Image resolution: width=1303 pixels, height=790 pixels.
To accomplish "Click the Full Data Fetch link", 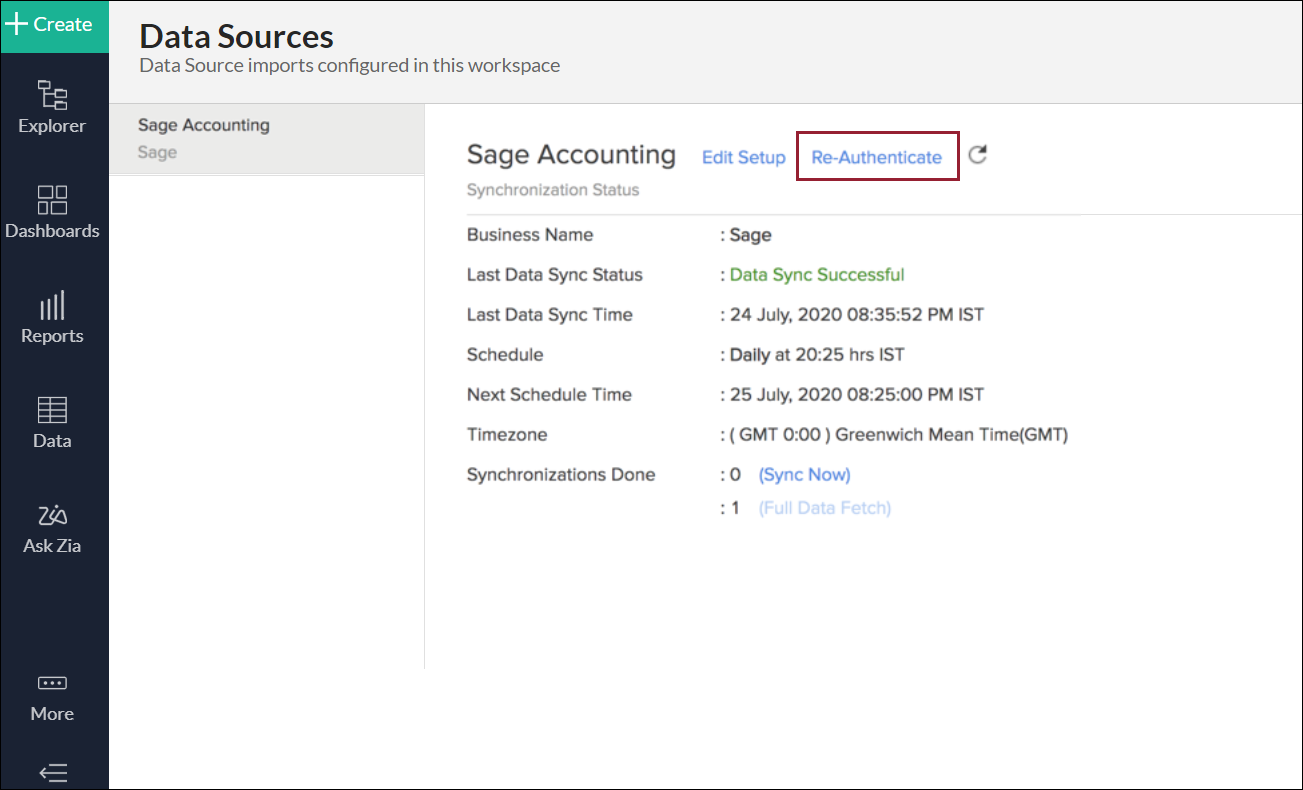I will point(824,508).
